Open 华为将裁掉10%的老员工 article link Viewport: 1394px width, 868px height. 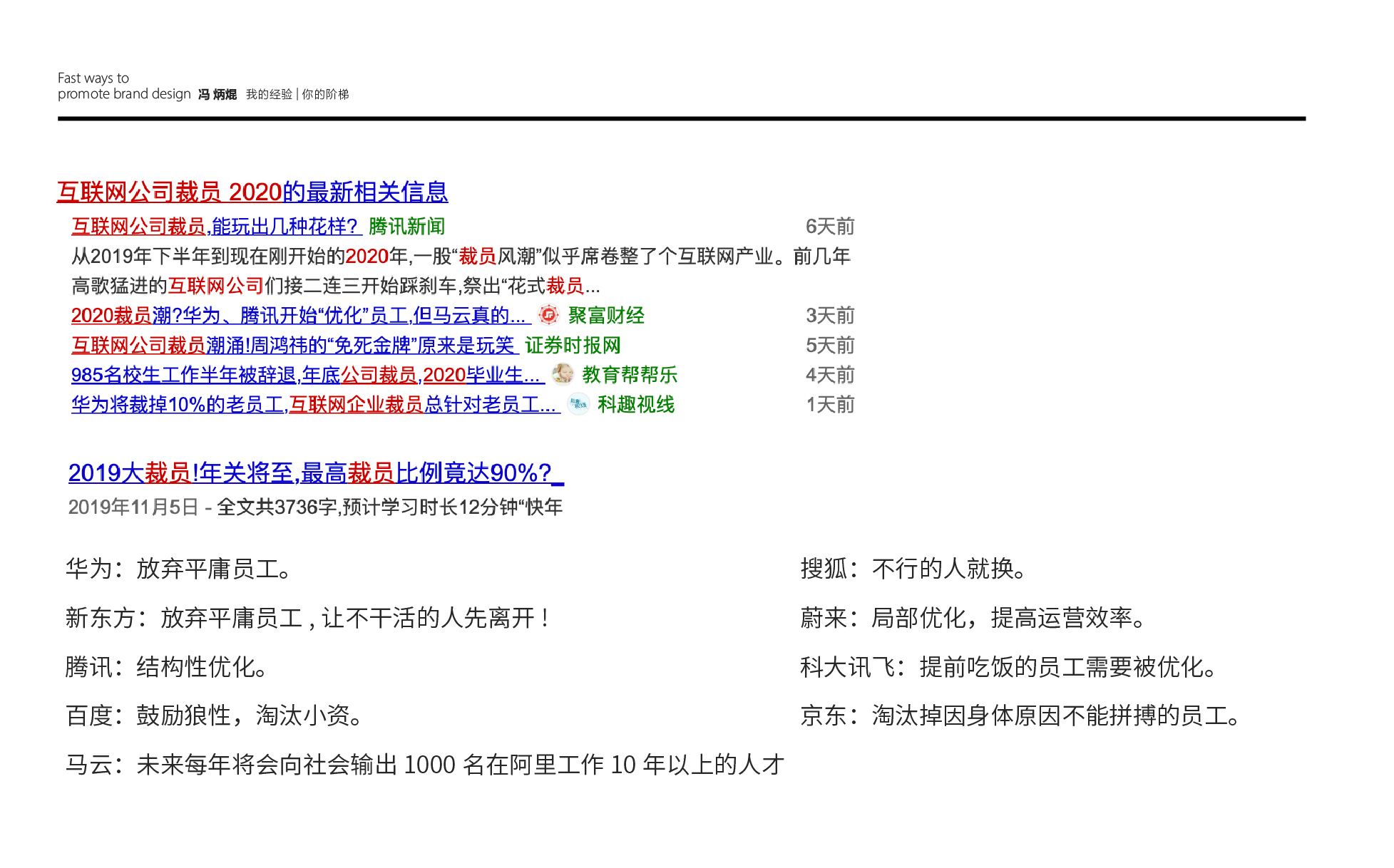[315, 405]
